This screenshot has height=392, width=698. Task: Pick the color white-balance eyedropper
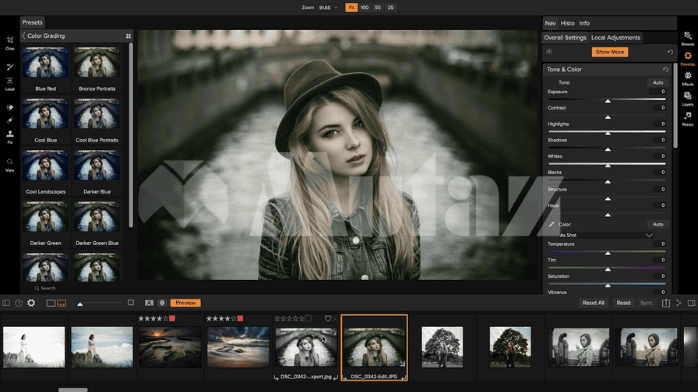pos(551,224)
